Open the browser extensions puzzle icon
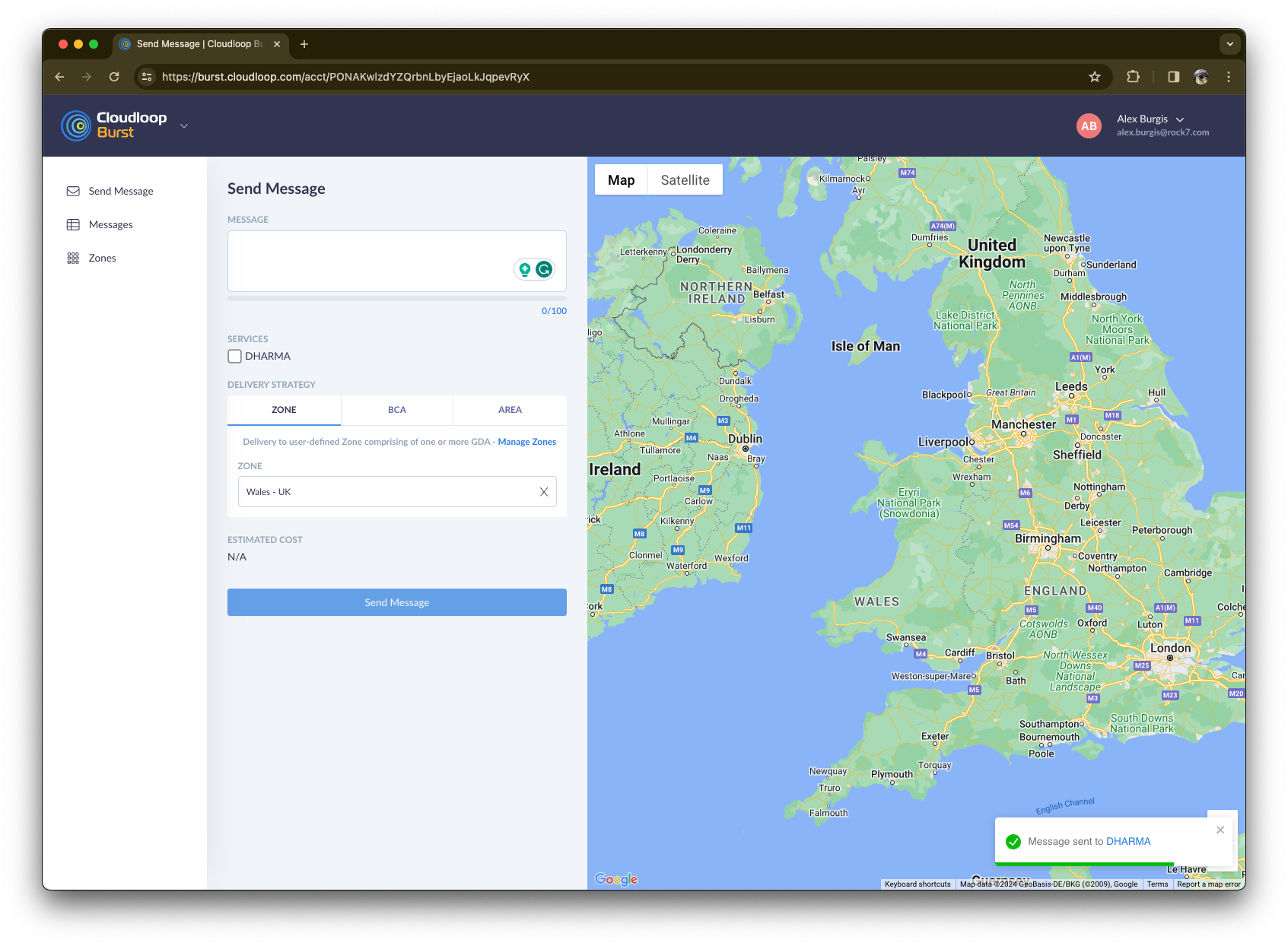The height and width of the screenshot is (946, 1288). coord(1133,77)
